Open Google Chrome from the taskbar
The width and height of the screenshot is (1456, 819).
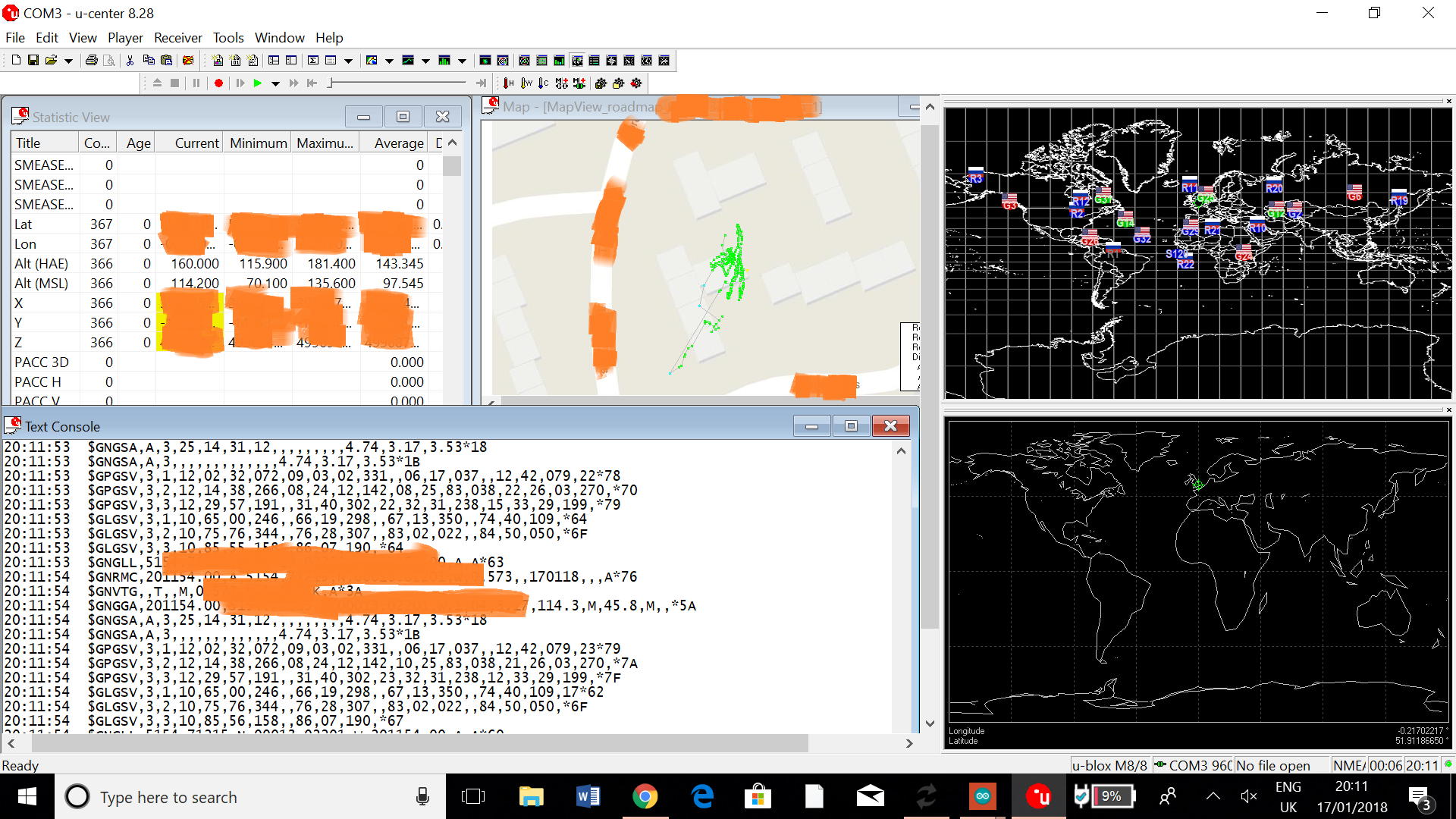[x=645, y=796]
